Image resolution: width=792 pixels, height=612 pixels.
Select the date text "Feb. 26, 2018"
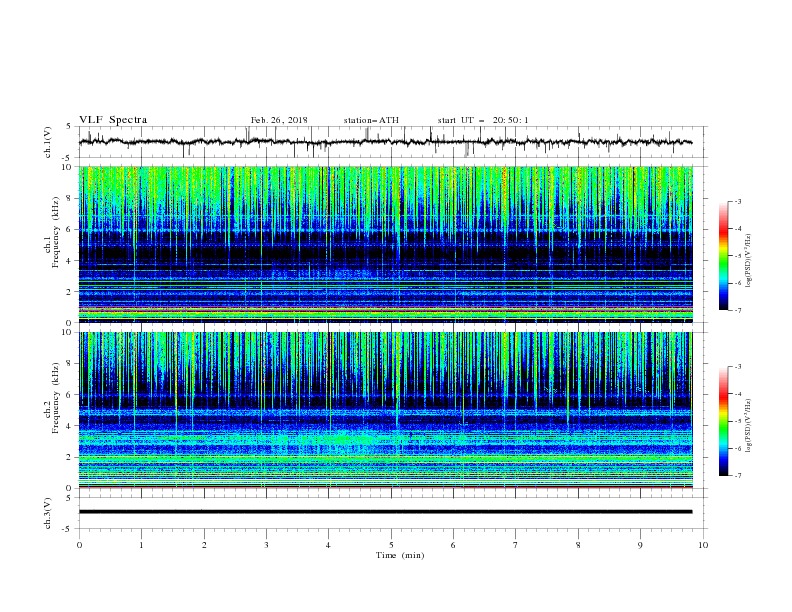279,120
